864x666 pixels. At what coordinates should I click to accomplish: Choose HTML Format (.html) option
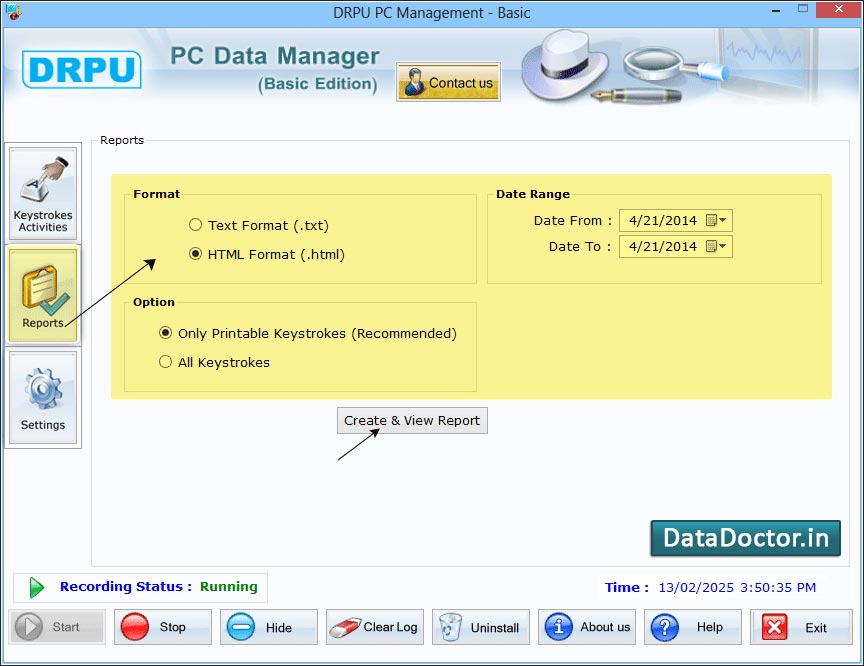click(x=196, y=254)
